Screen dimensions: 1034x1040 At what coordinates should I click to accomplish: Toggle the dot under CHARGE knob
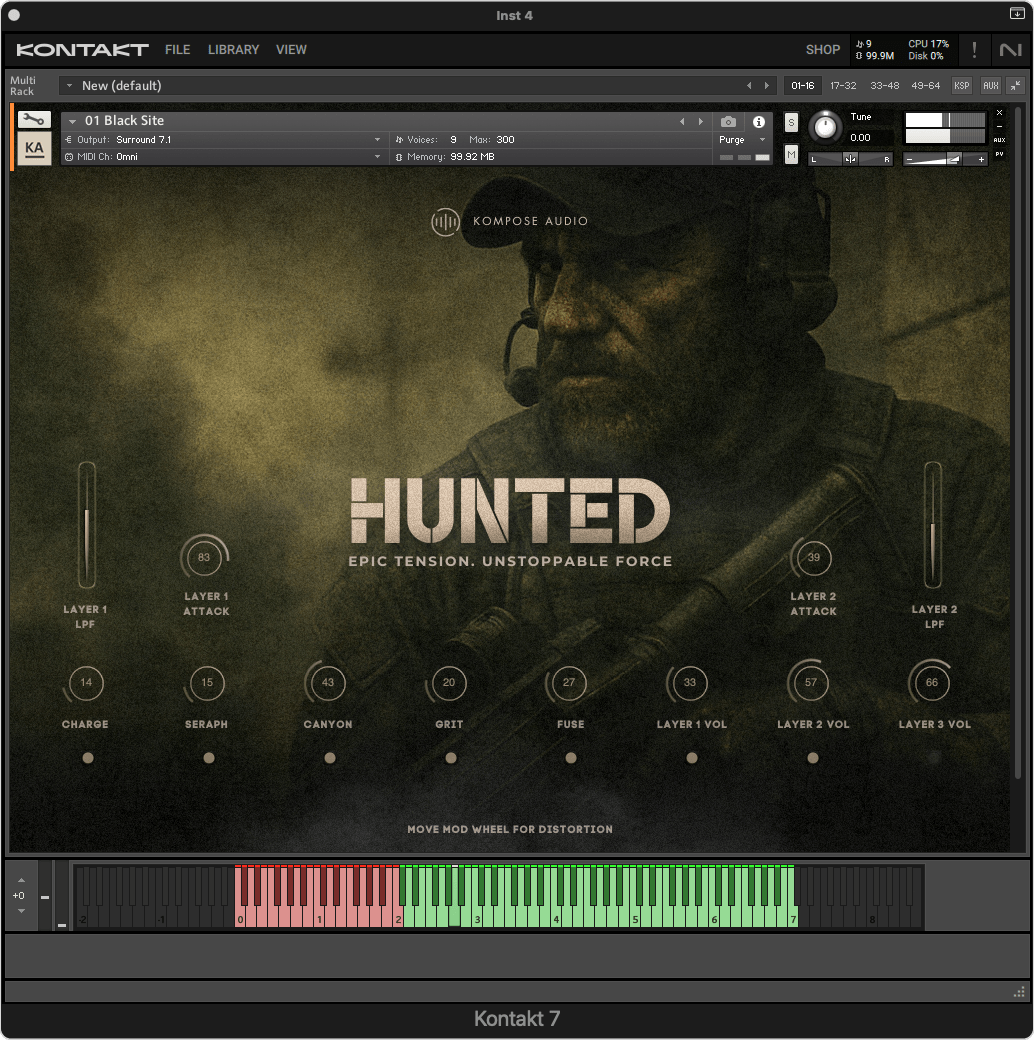coord(87,758)
